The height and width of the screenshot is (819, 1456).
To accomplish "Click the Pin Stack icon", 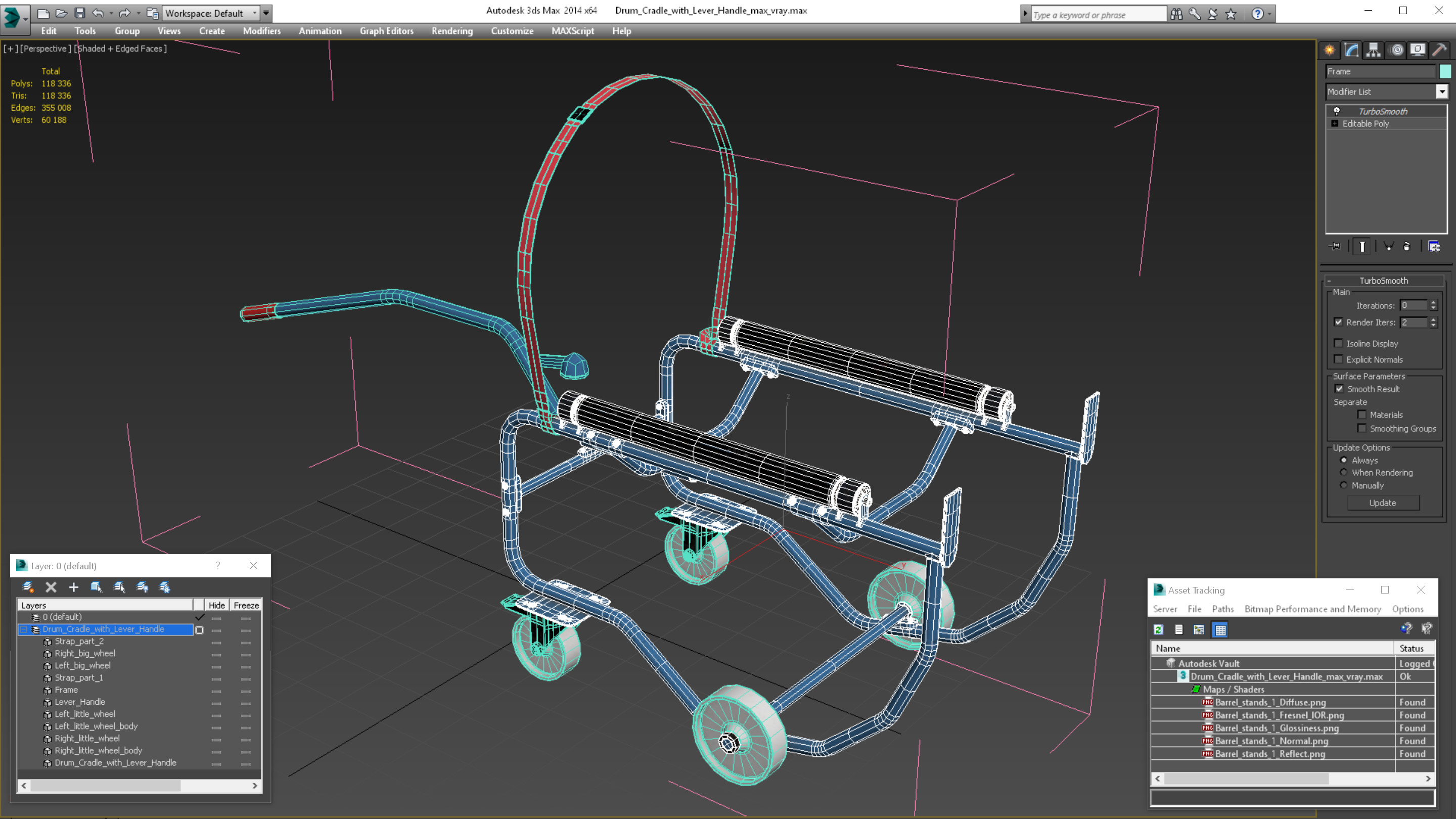I will [1336, 246].
